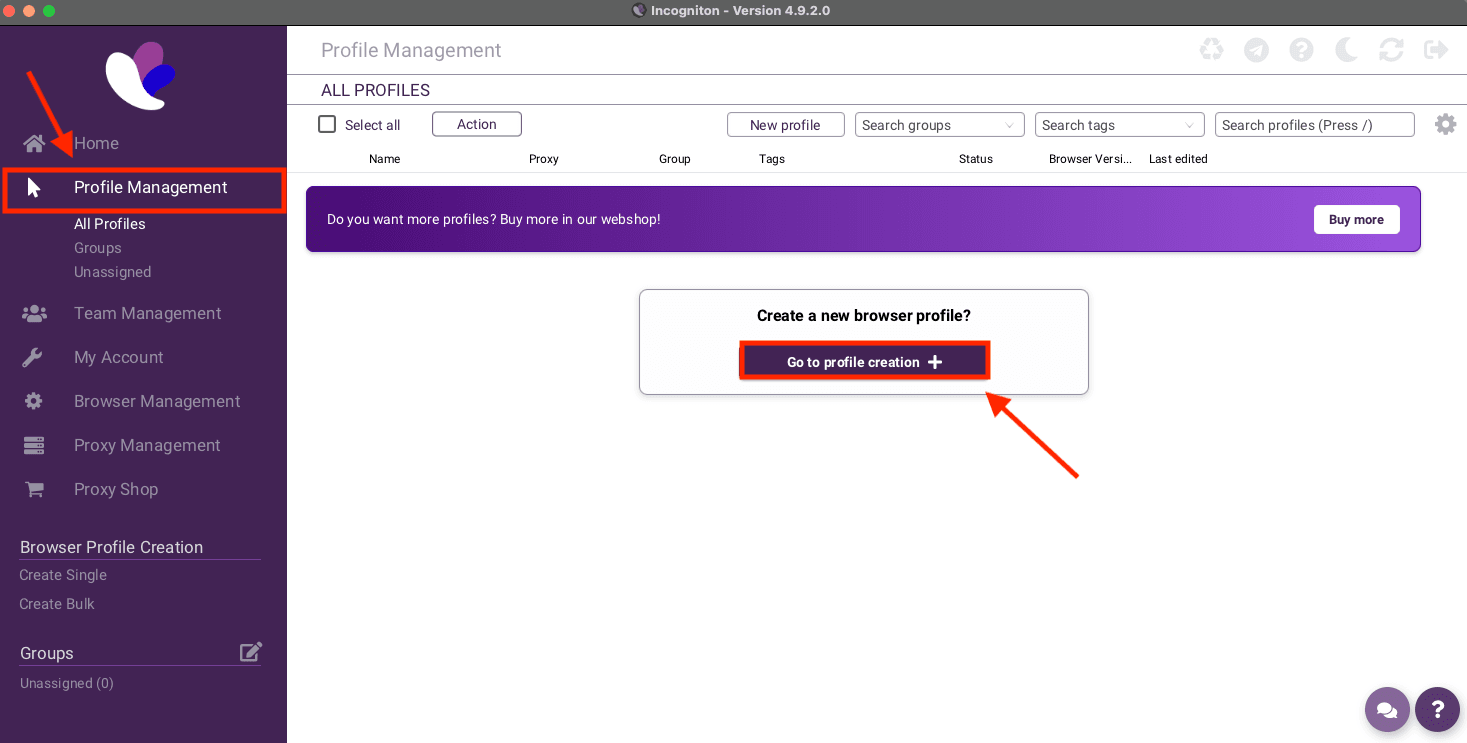Open the Search groups dropdown
The width and height of the screenshot is (1467, 743).
tap(938, 124)
